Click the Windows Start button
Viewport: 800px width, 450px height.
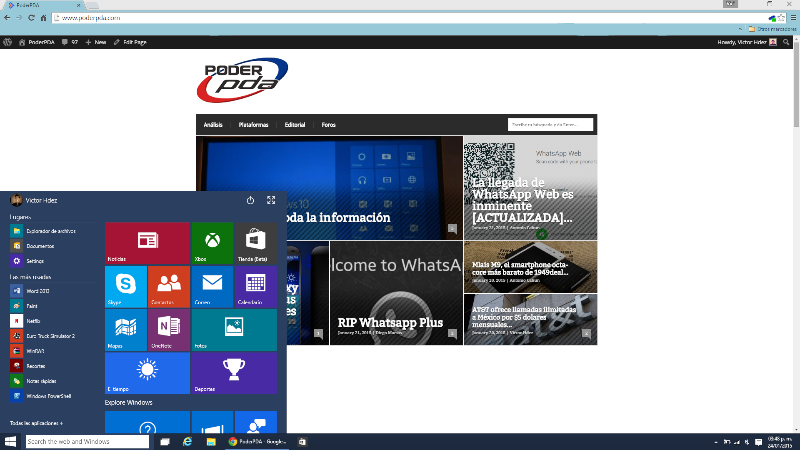coord(10,441)
